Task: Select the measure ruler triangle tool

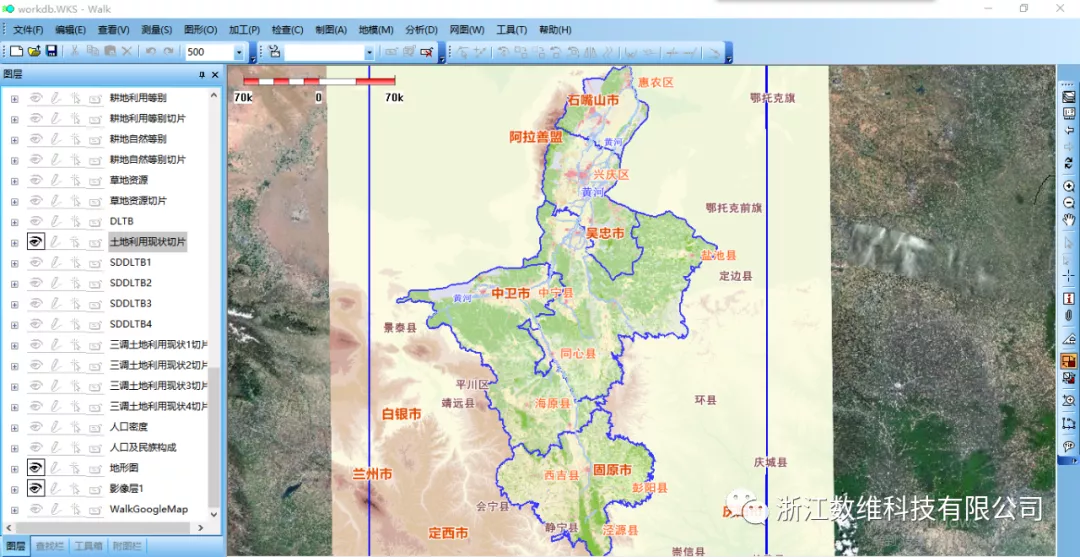Action: (x=1069, y=338)
